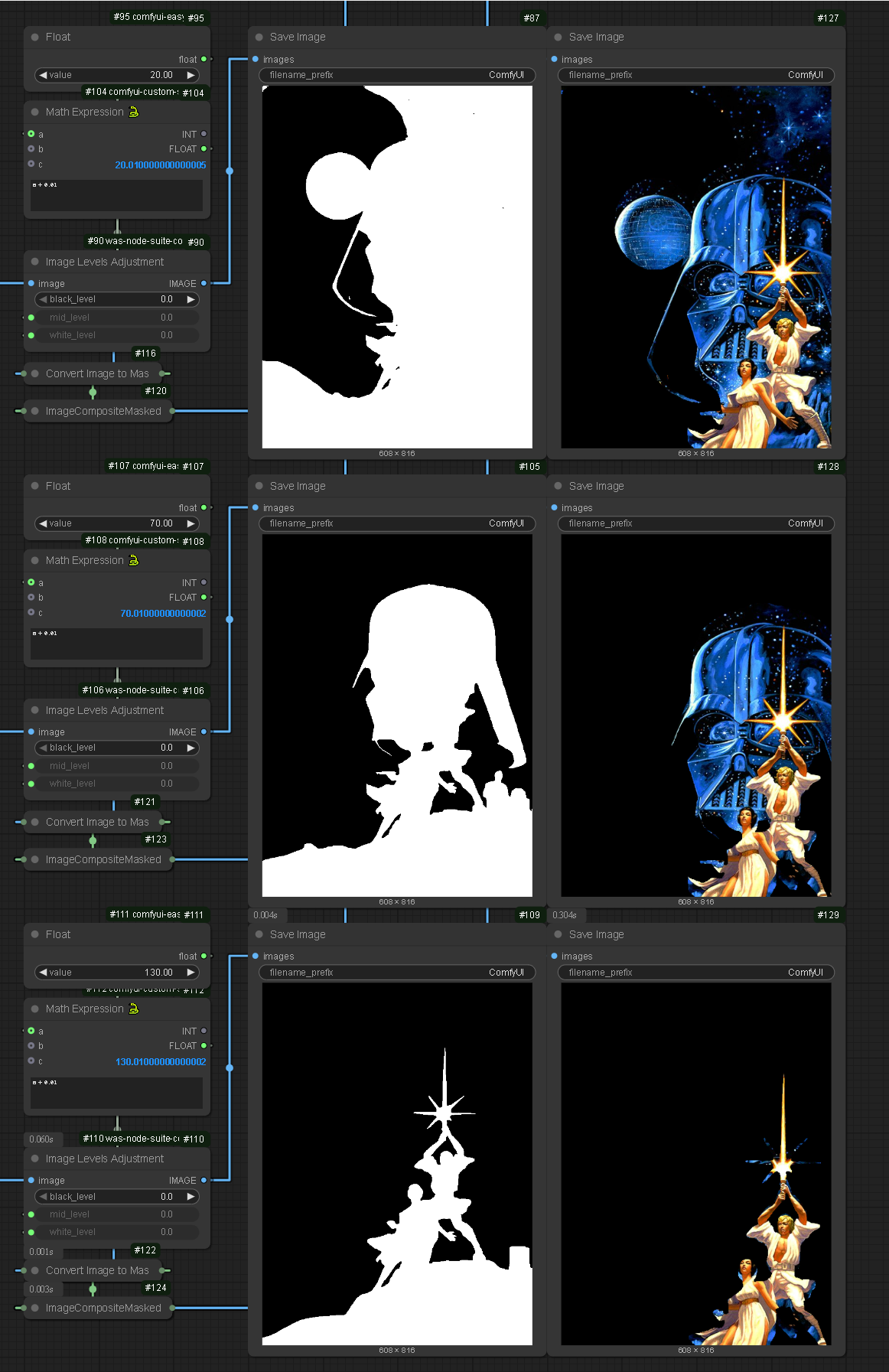Expand collapsed Convert Image to Mask node #121
This screenshot has width=889, height=1372.
[35, 822]
